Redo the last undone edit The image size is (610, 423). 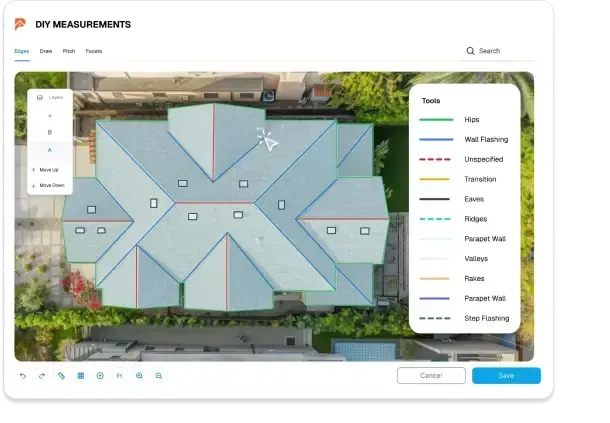[x=42, y=376]
